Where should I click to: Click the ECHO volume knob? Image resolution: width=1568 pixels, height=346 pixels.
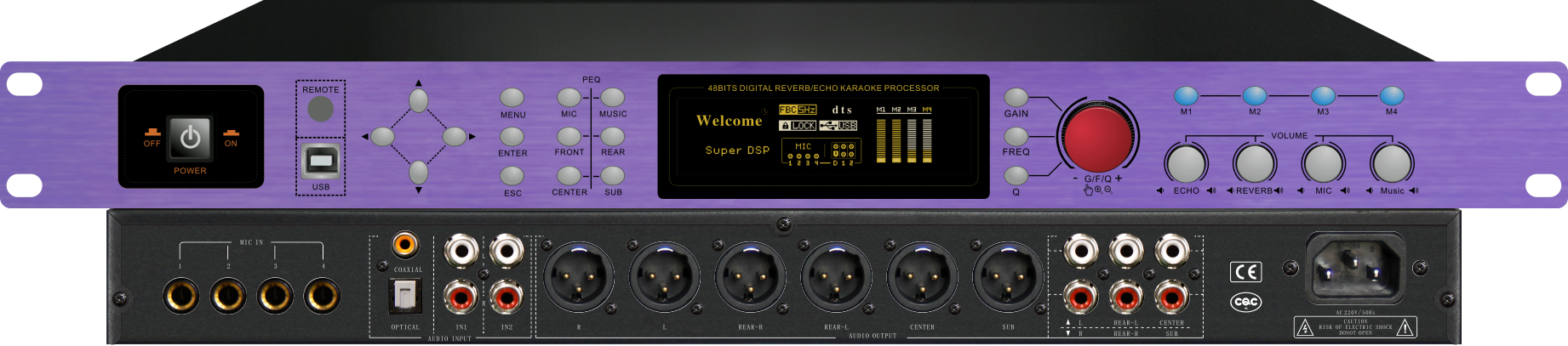coord(1186,163)
